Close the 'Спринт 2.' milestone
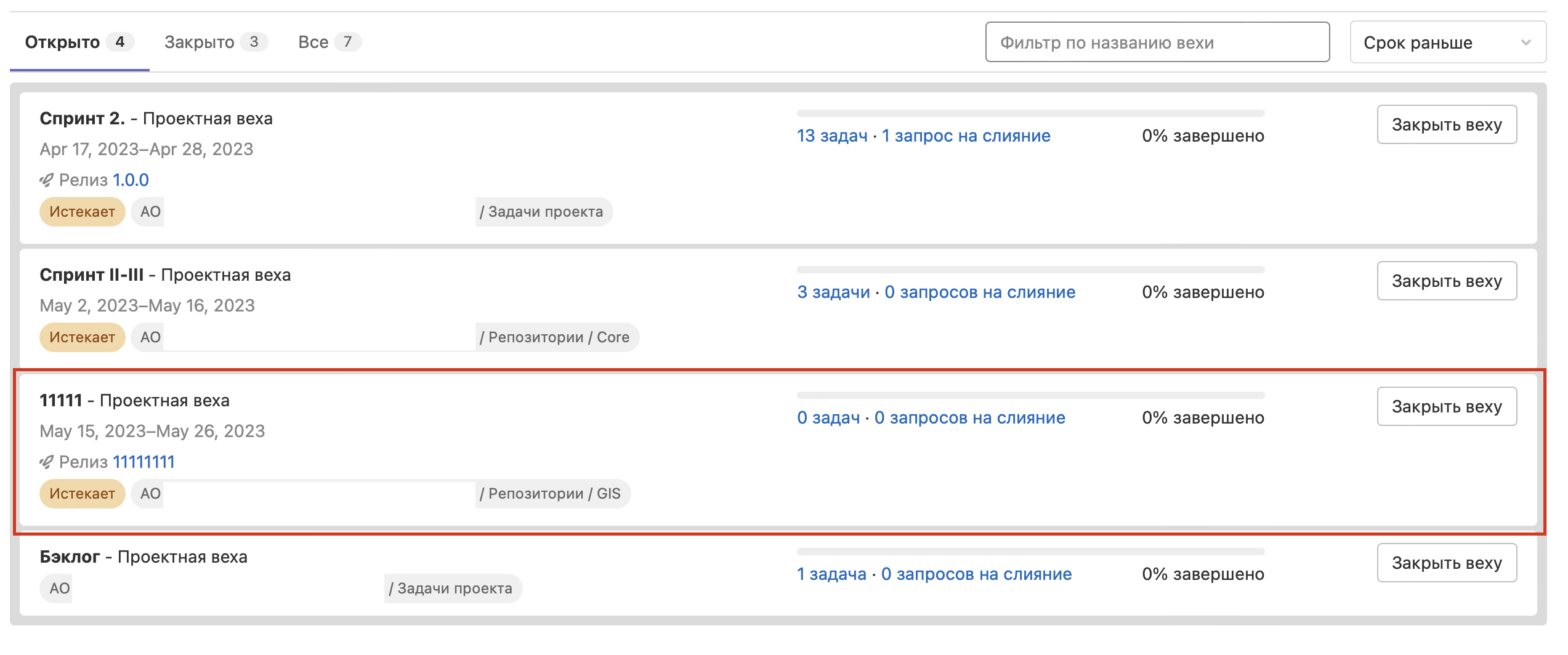Screen dimensions: 1568x655 tap(1446, 125)
